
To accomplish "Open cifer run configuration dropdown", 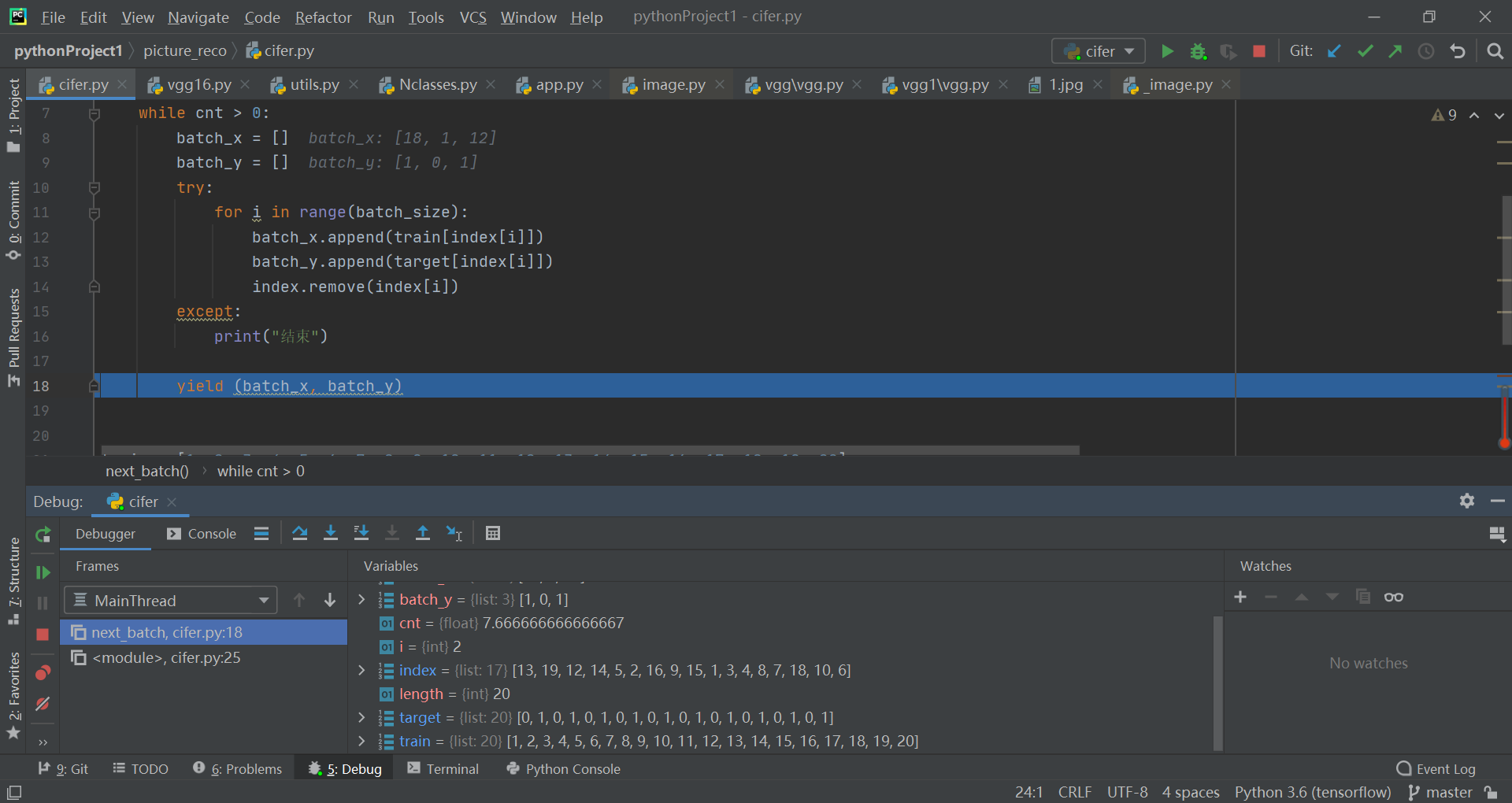I will pos(1099,51).
